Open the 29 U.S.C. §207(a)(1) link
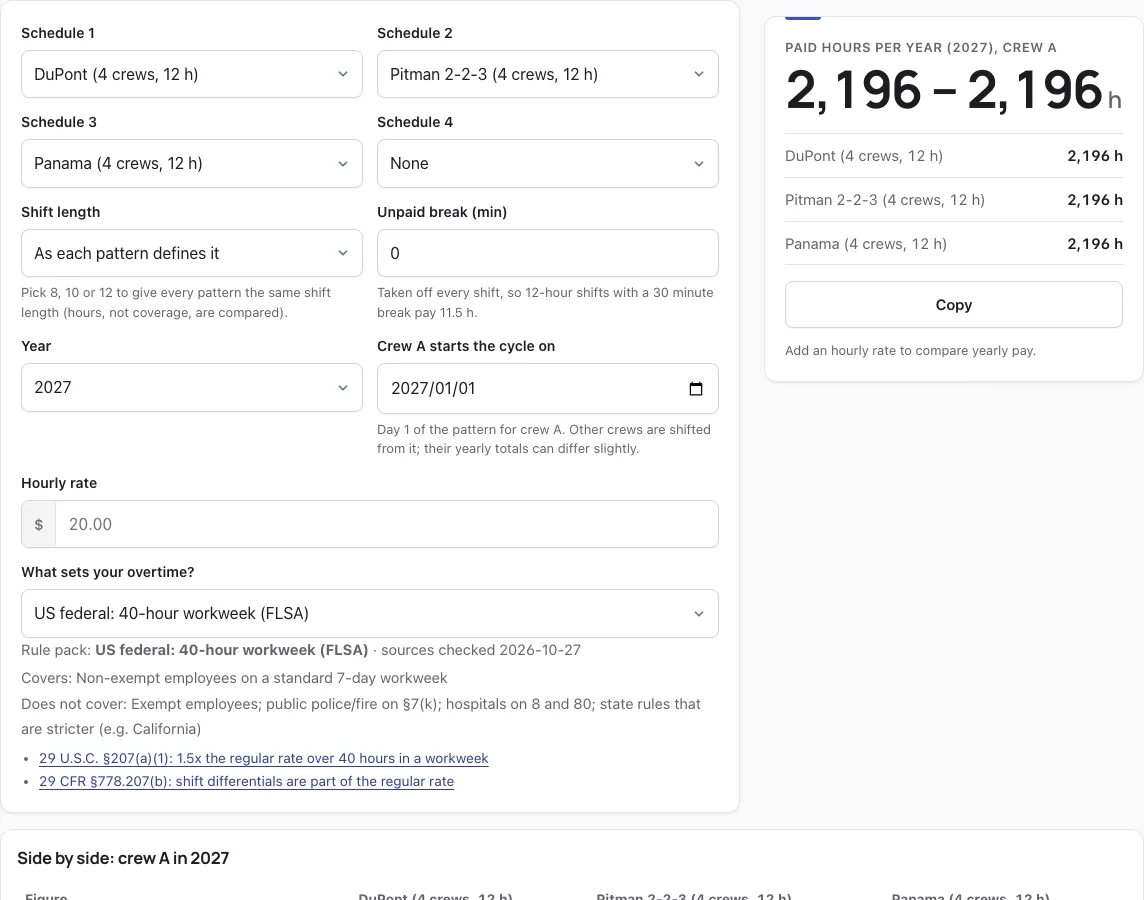 coord(263,759)
